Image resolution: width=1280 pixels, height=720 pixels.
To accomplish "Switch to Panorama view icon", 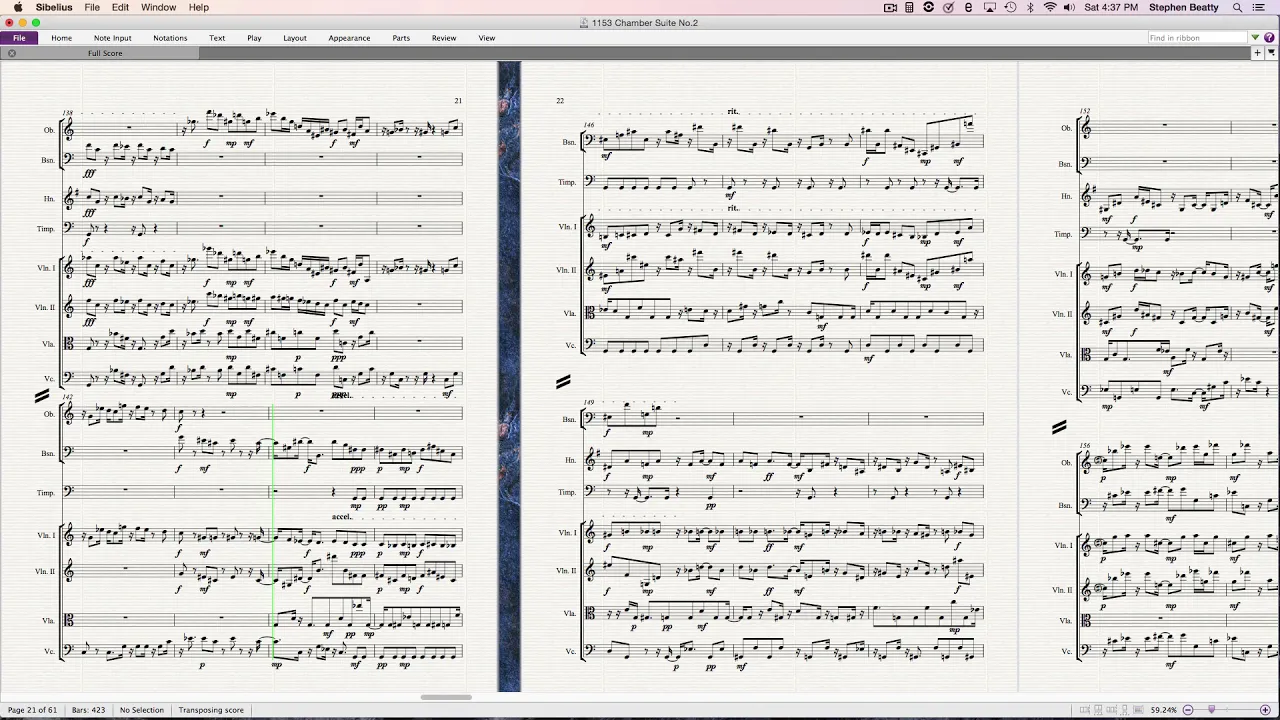I will click(1138, 710).
